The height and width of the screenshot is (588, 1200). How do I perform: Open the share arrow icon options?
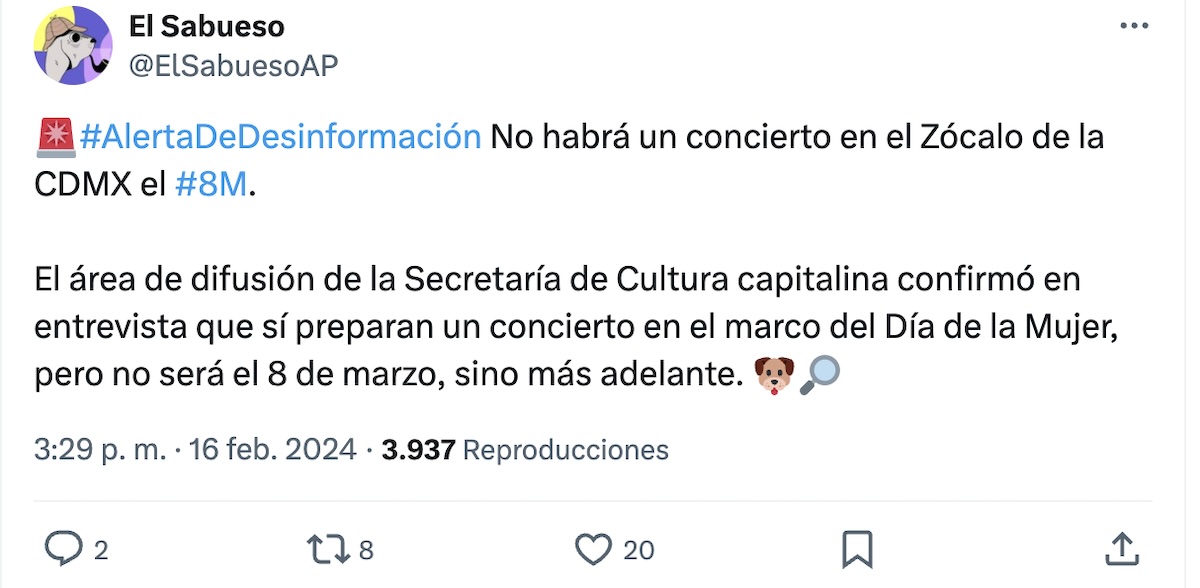coord(1122,548)
